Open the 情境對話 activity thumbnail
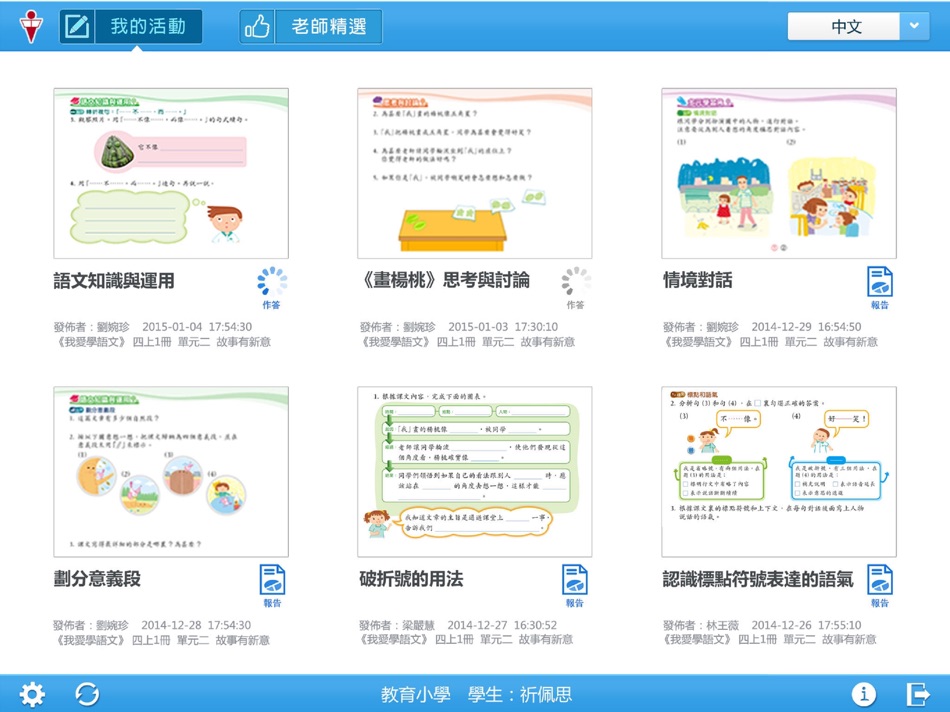Viewport: 950px width, 712px height. click(x=779, y=173)
